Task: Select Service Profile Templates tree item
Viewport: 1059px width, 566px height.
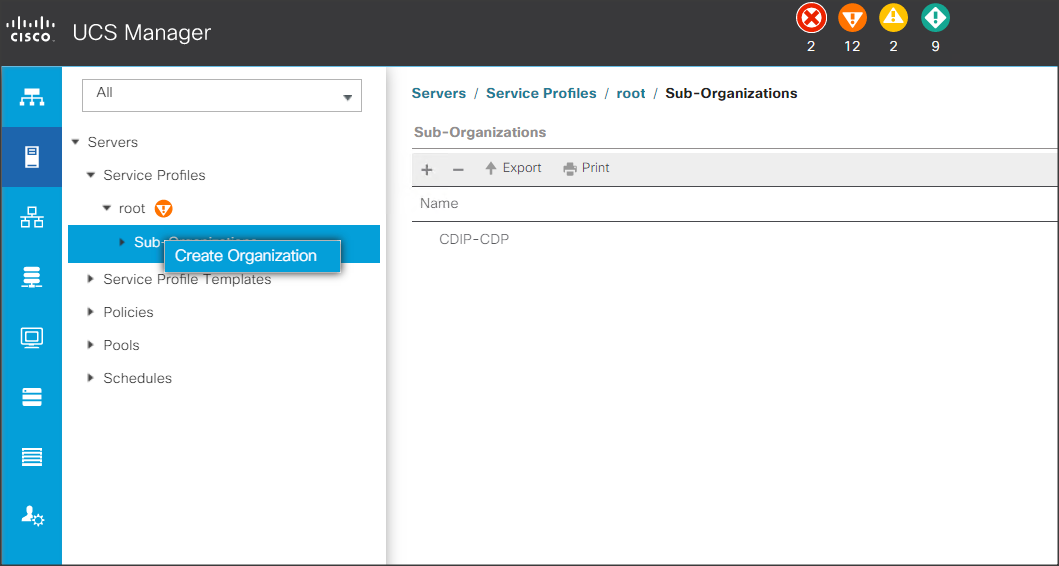Action: pyautogui.click(x=187, y=279)
